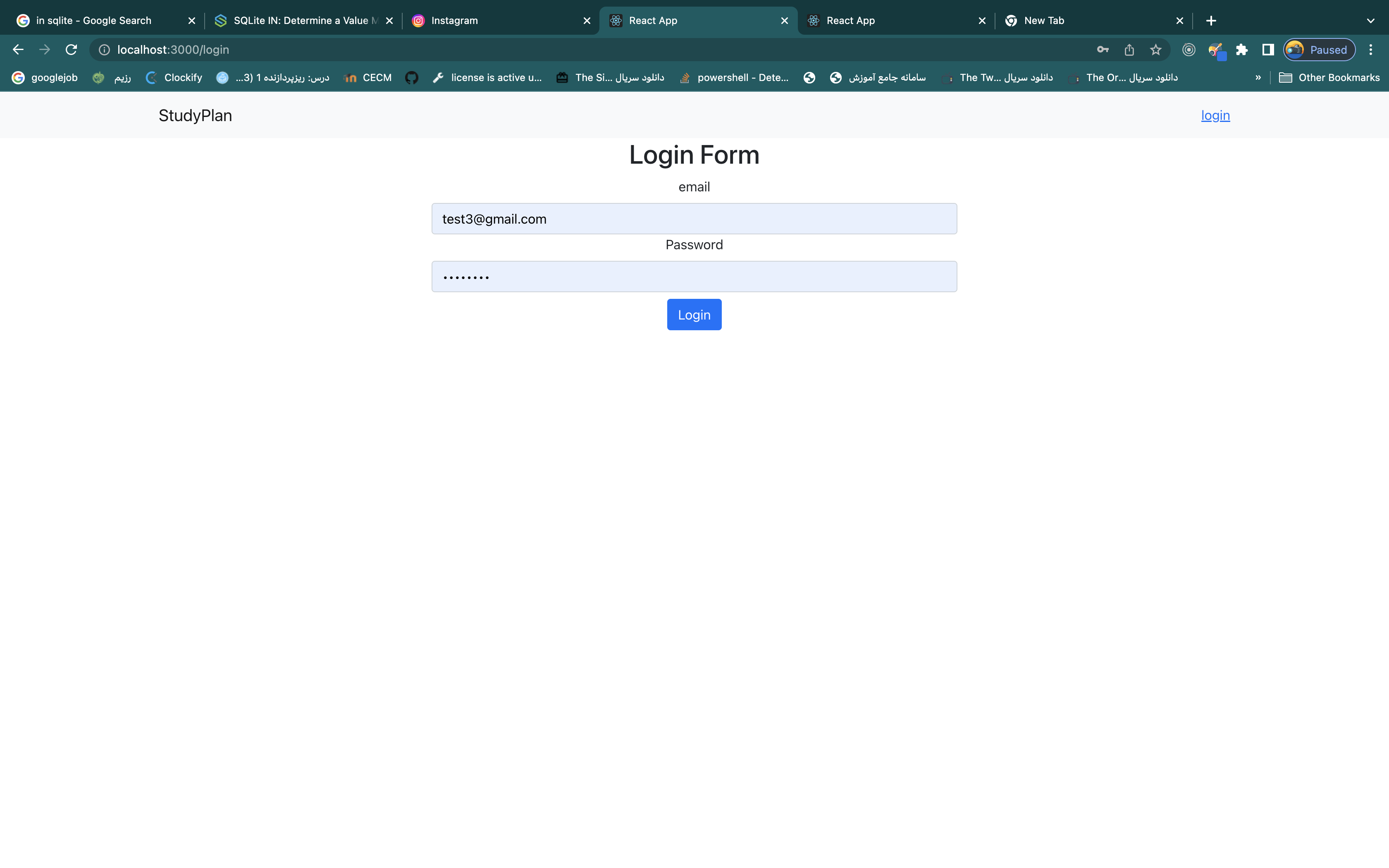Focus the Password input field
This screenshot has height=868, width=1389.
coord(694,277)
